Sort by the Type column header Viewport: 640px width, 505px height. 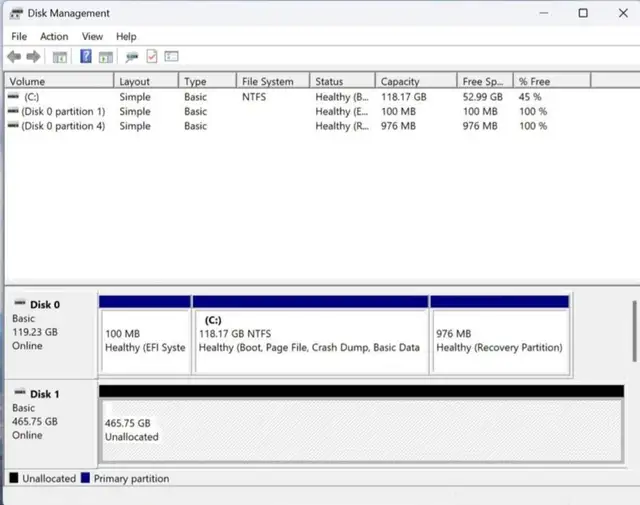(207, 81)
